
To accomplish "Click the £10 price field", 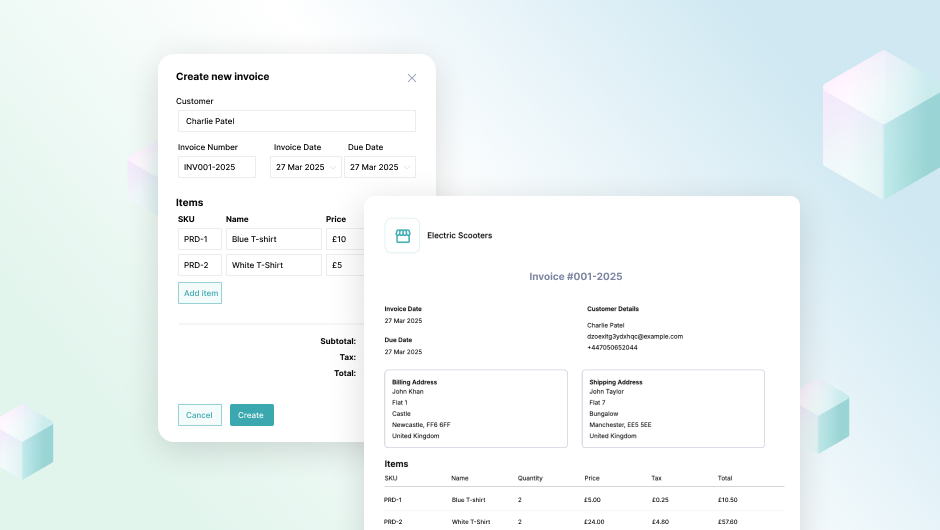I will coord(345,239).
